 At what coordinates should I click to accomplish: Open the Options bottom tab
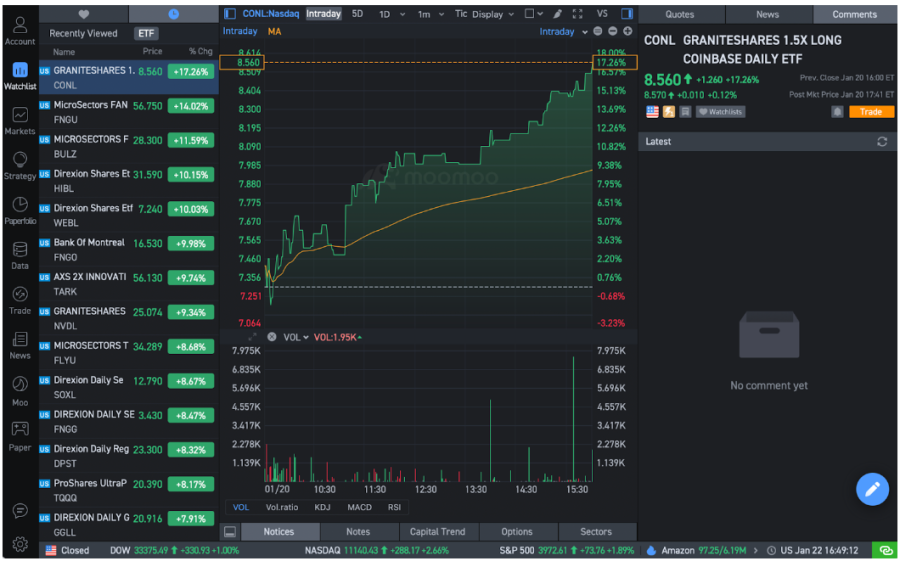pyautogui.click(x=517, y=532)
